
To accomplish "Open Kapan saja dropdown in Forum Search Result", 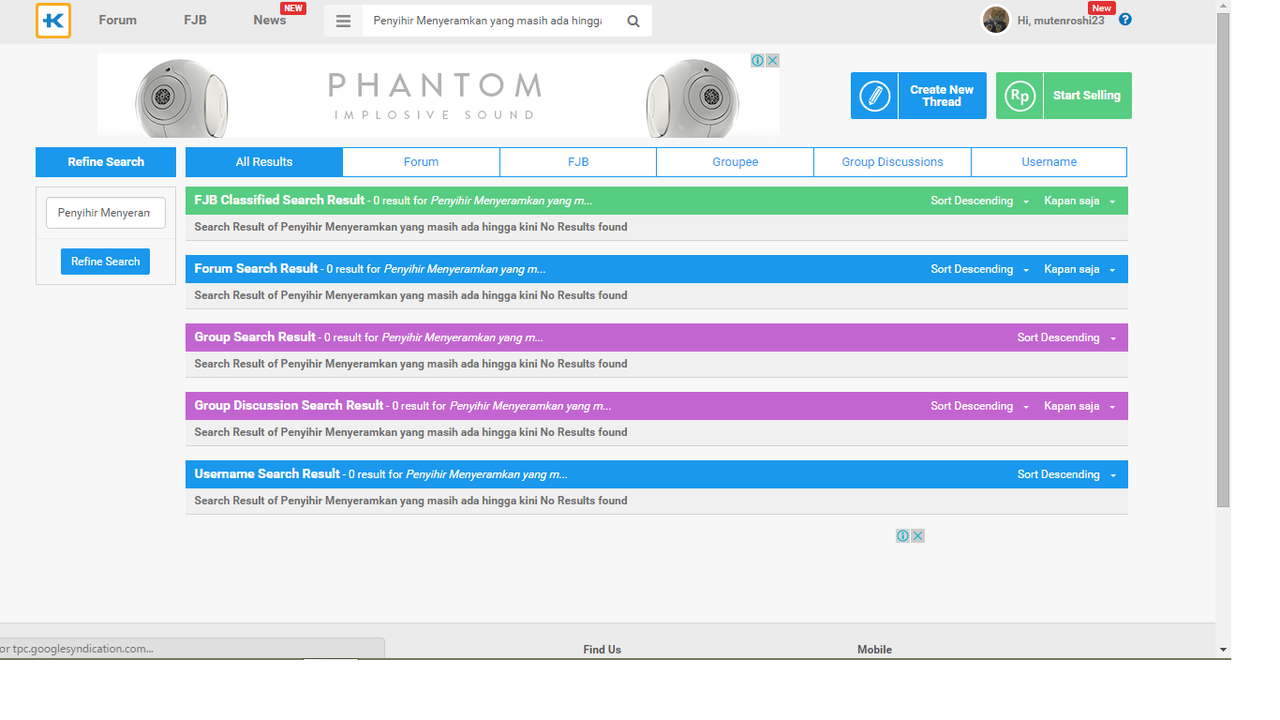I will point(1079,269).
